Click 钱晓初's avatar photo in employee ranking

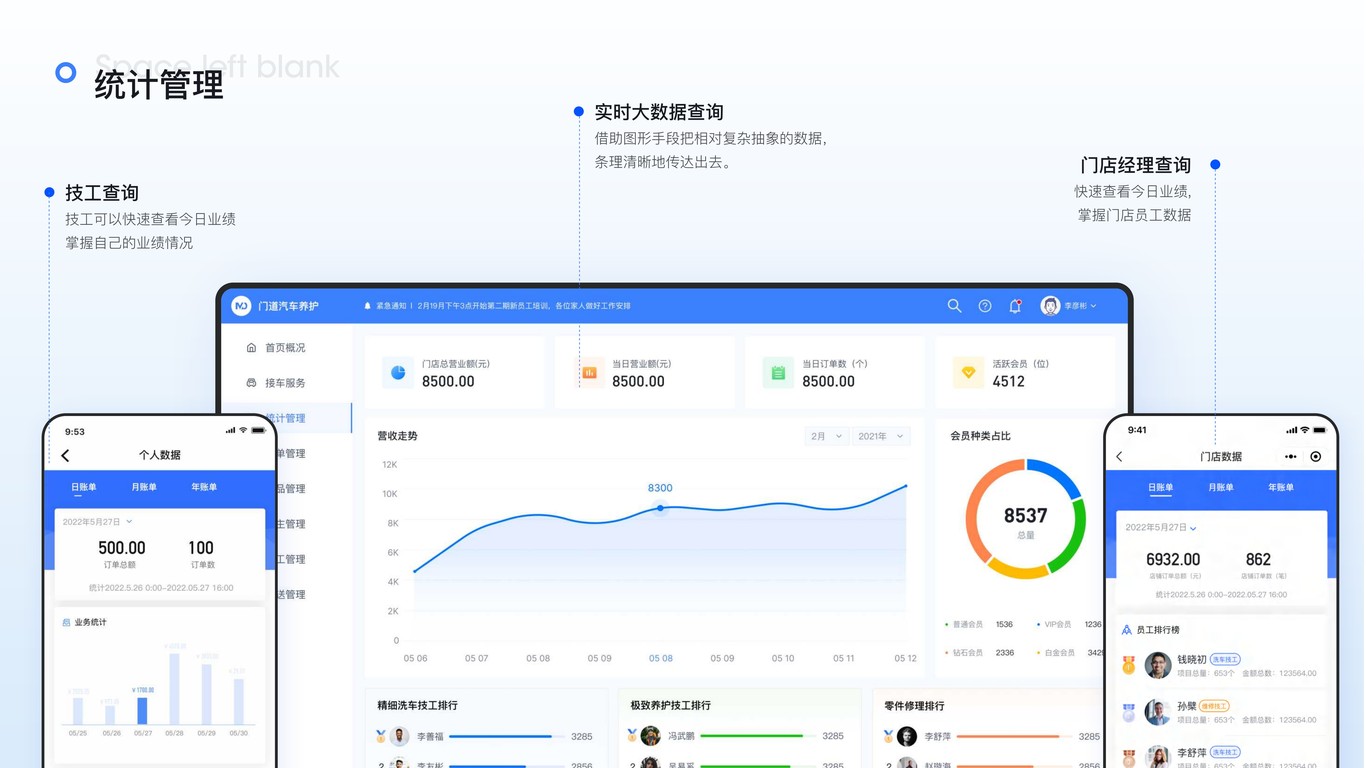click(x=1158, y=665)
